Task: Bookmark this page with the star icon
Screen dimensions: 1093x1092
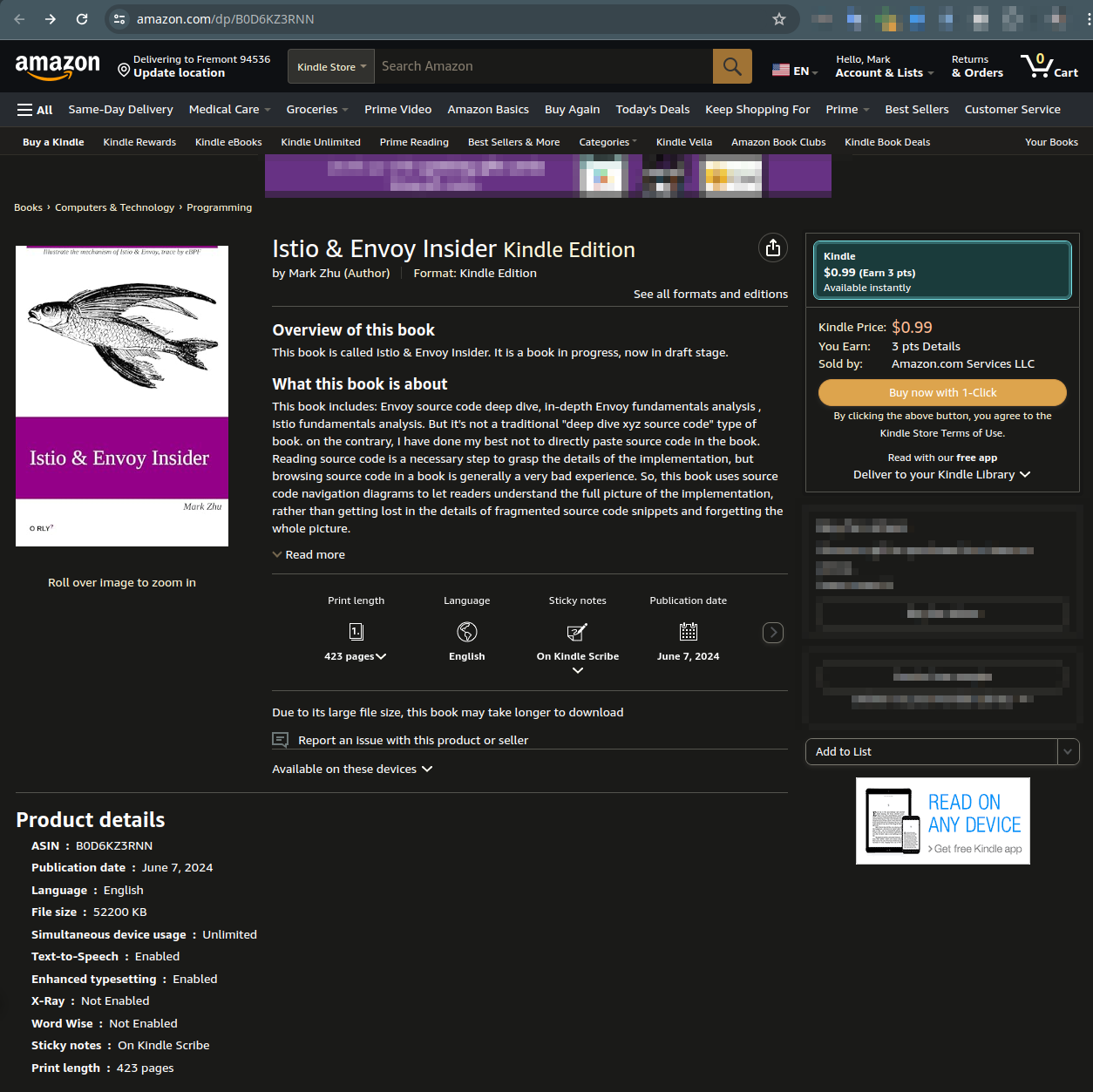Action: 779,19
